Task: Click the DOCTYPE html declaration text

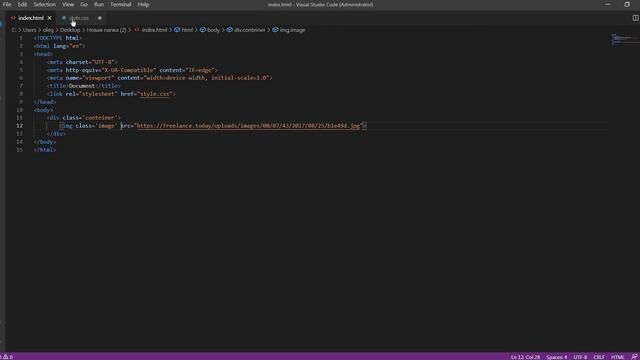Action: click(58, 38)
